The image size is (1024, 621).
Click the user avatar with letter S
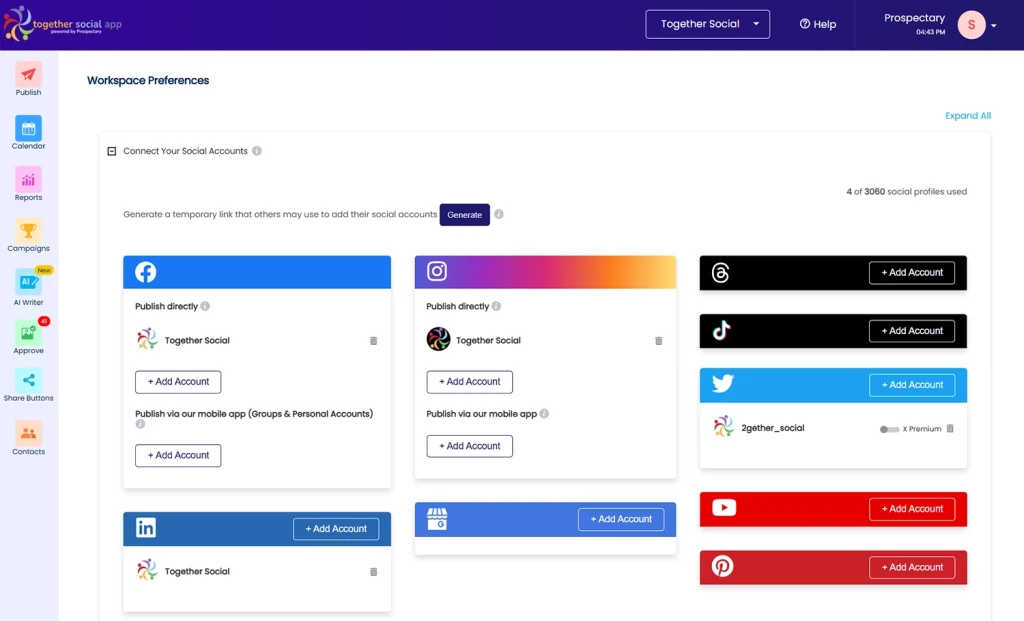971,25
